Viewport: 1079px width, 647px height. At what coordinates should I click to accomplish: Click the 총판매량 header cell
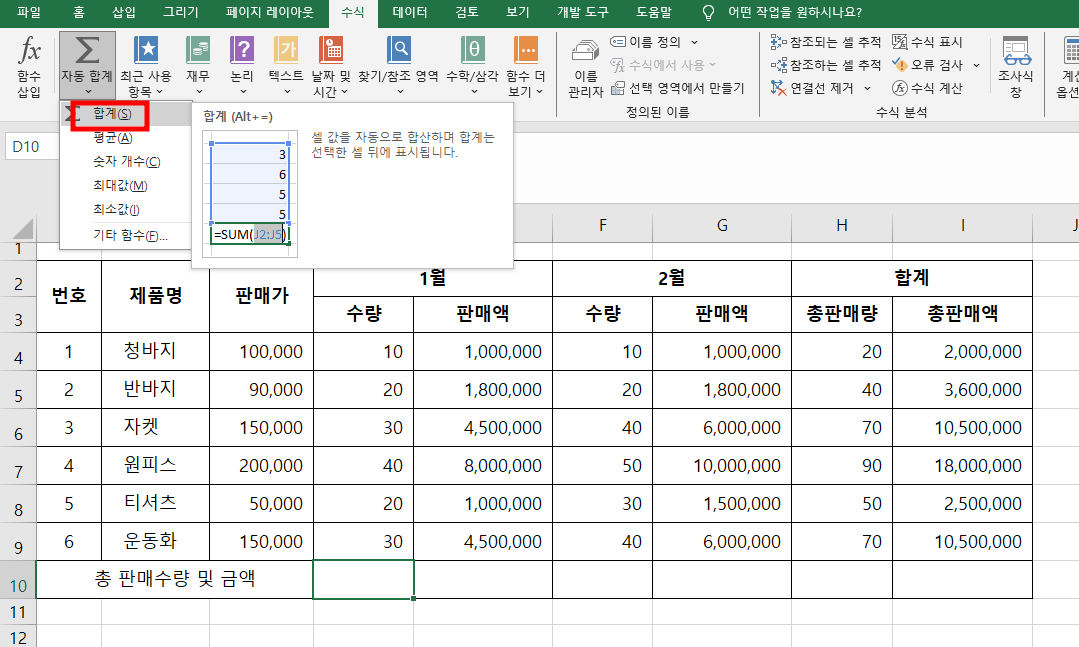(x=842, y=315)
